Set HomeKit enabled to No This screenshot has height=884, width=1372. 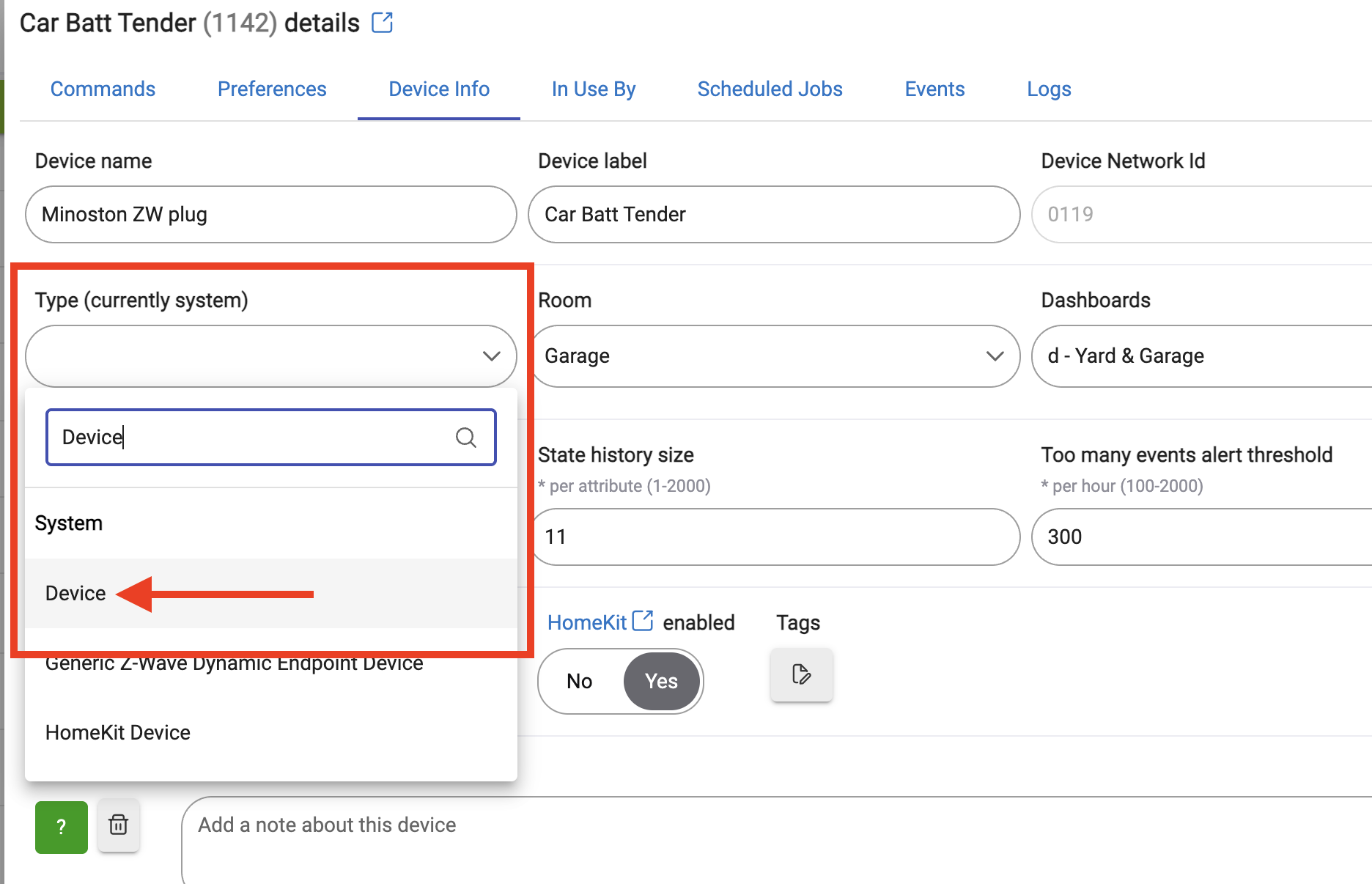pos(580,681)
